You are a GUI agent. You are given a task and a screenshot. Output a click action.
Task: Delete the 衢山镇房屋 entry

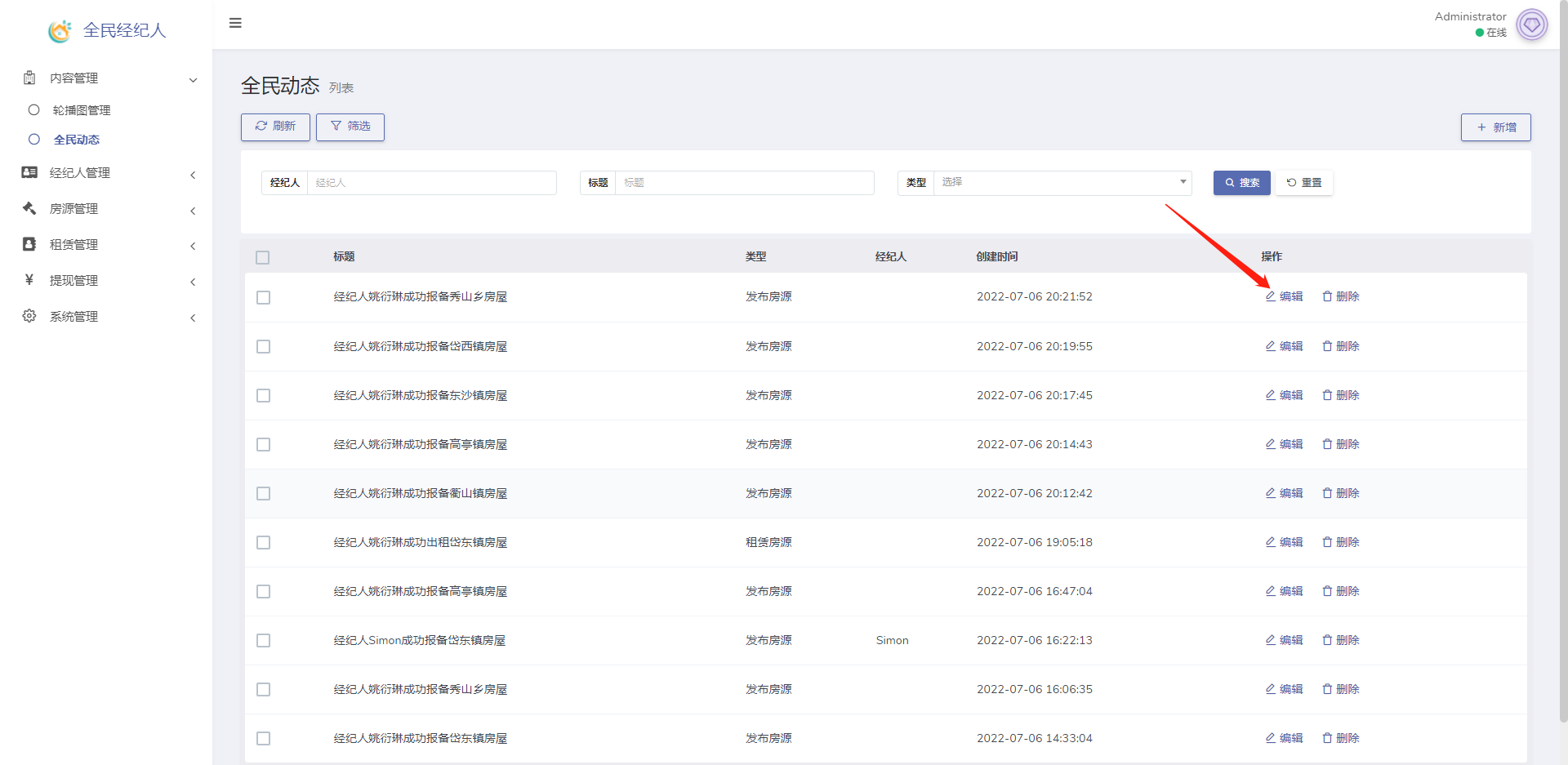(1341, 493)
